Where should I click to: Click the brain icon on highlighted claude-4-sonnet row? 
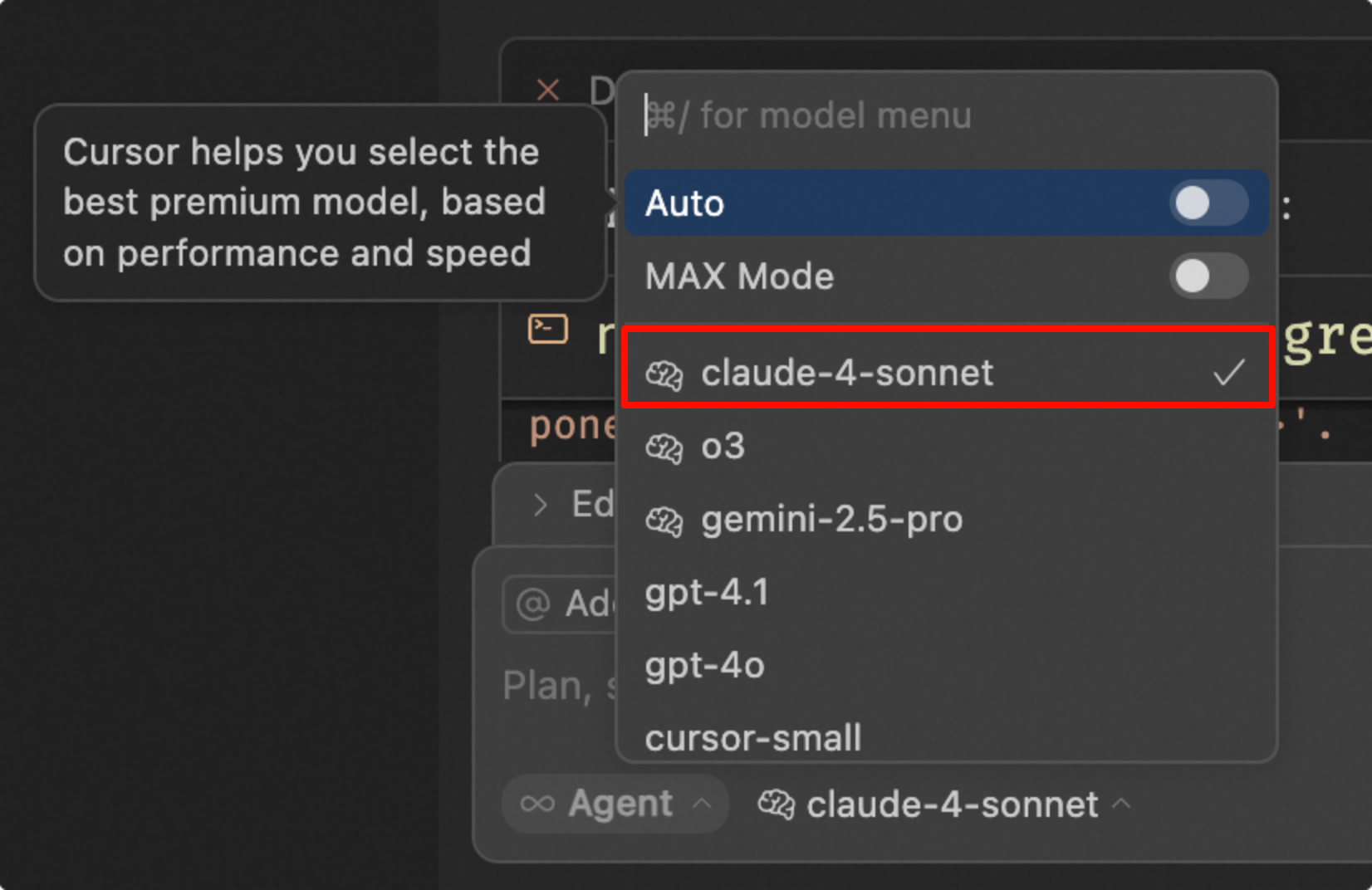coord(664,375)
